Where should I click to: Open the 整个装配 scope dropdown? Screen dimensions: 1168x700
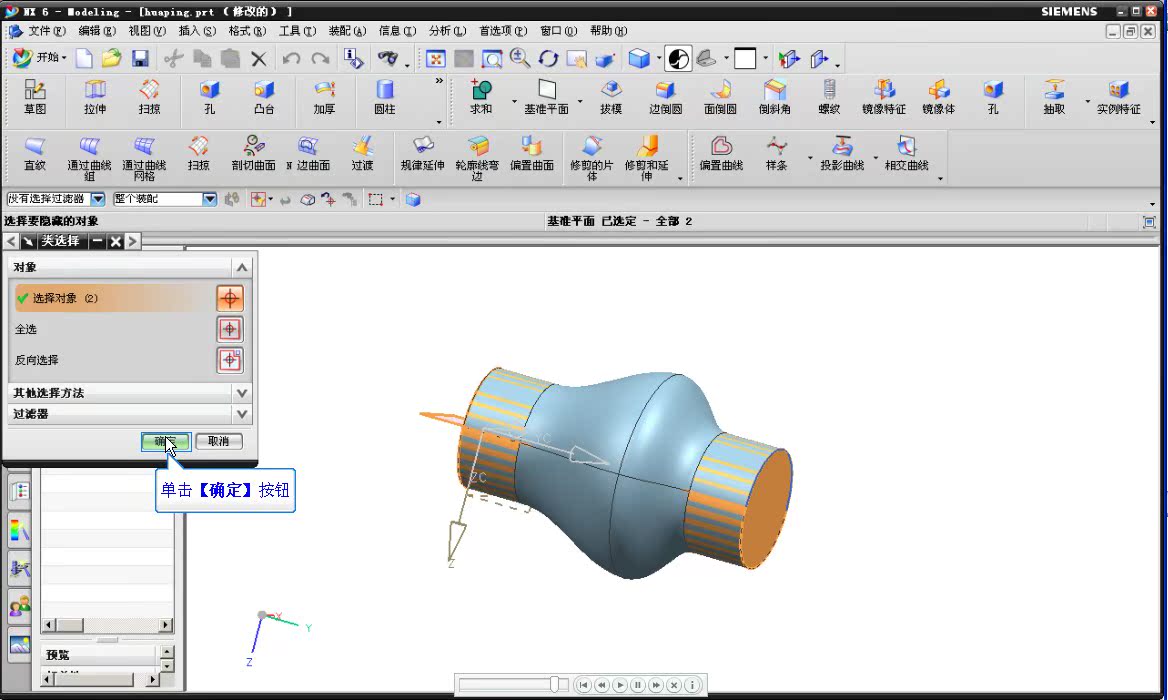click(209, 199)
